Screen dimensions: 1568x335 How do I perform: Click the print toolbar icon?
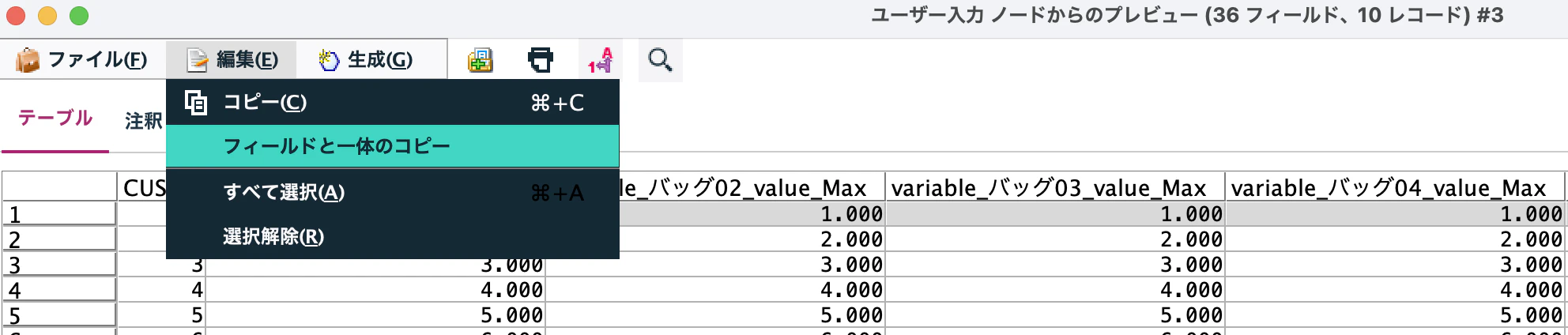[x=541, y=60]
